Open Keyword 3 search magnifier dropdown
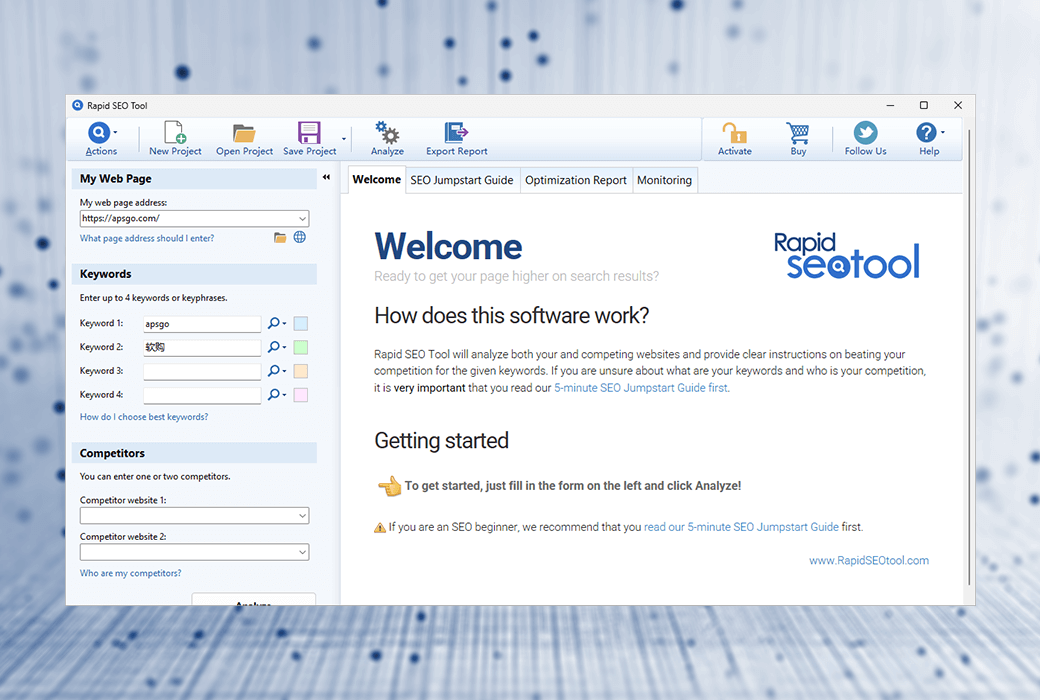This screenshot has height=700, width=1040. pos(277,371)
